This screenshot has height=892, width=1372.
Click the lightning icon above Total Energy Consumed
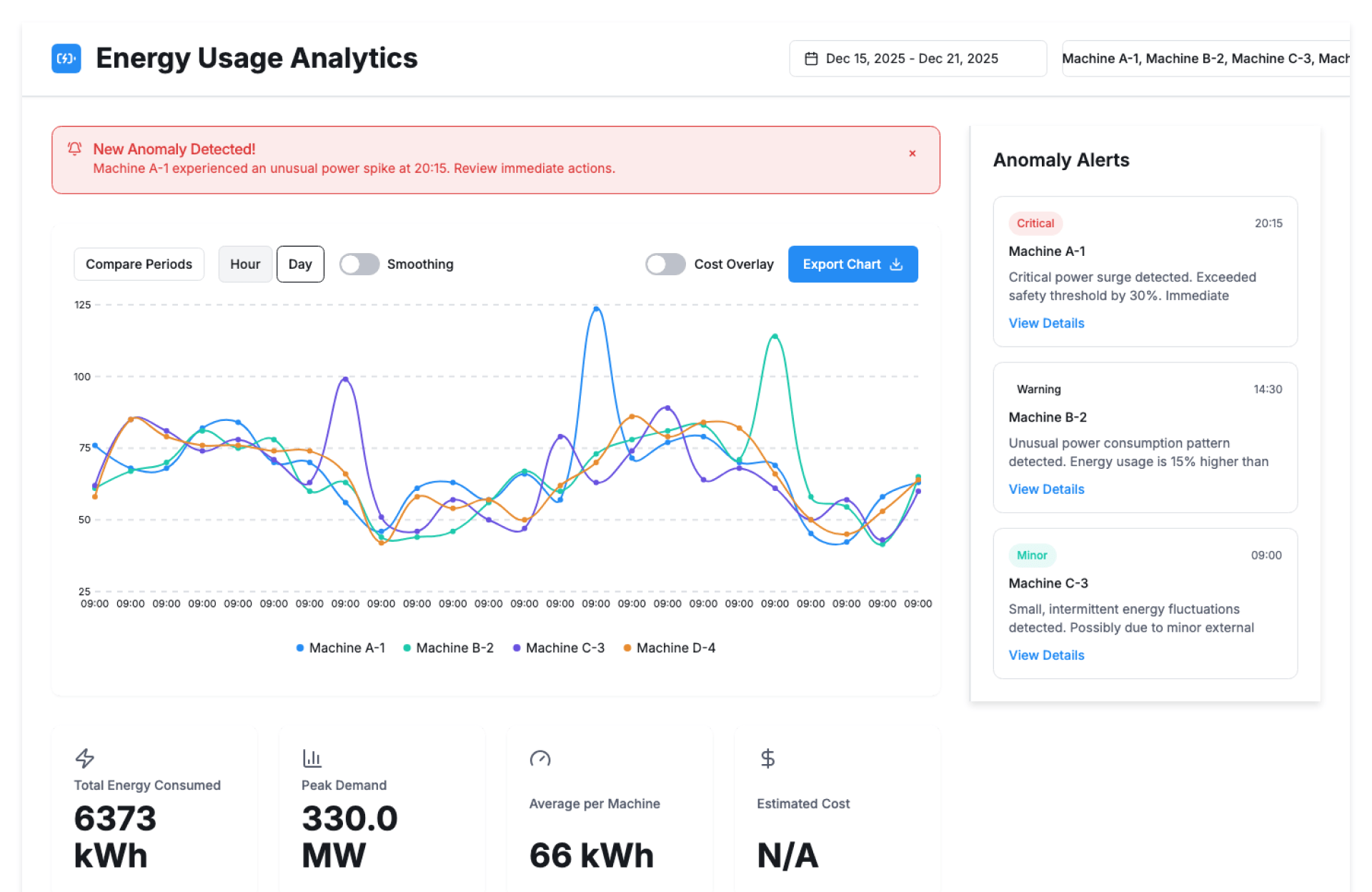(x=85, y=758)
